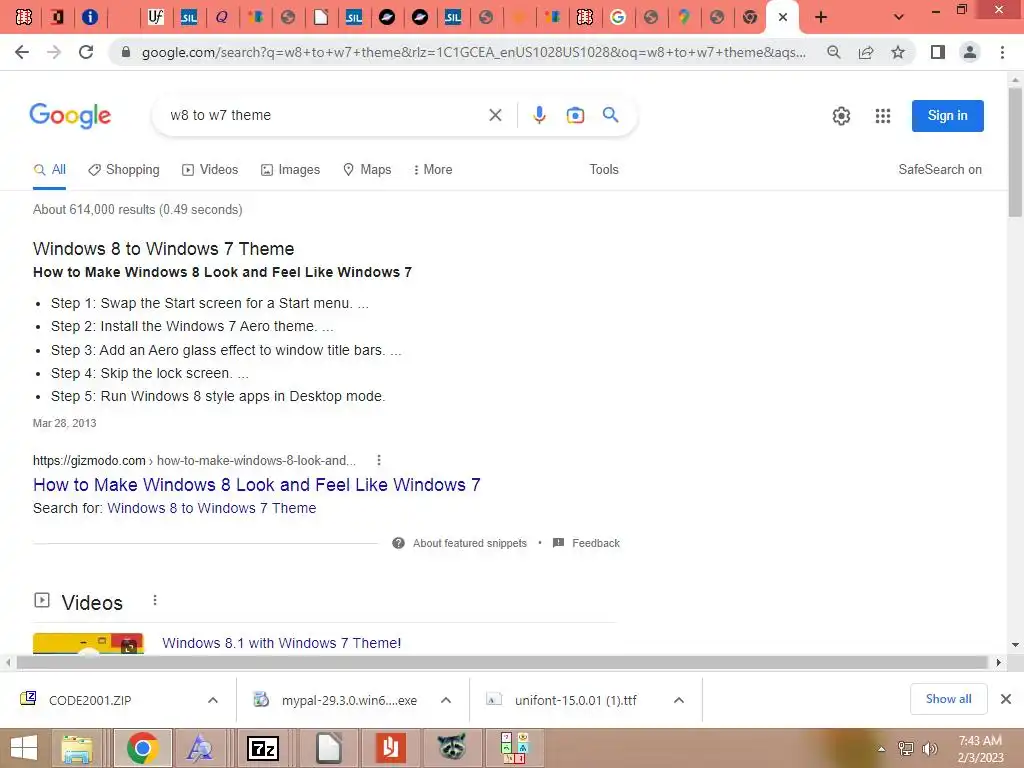This screenshot has height=768, width=1024.
Task: Go back to the previous page
Action: click(x=22, y=52)
